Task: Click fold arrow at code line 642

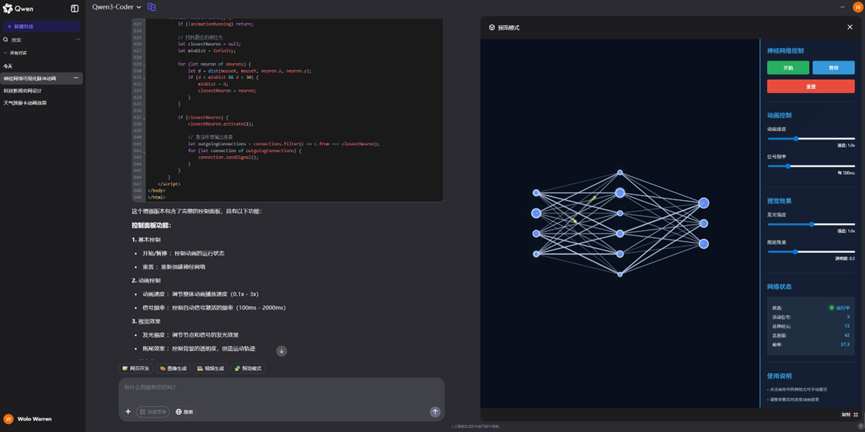Action: (x=144, y=151)
